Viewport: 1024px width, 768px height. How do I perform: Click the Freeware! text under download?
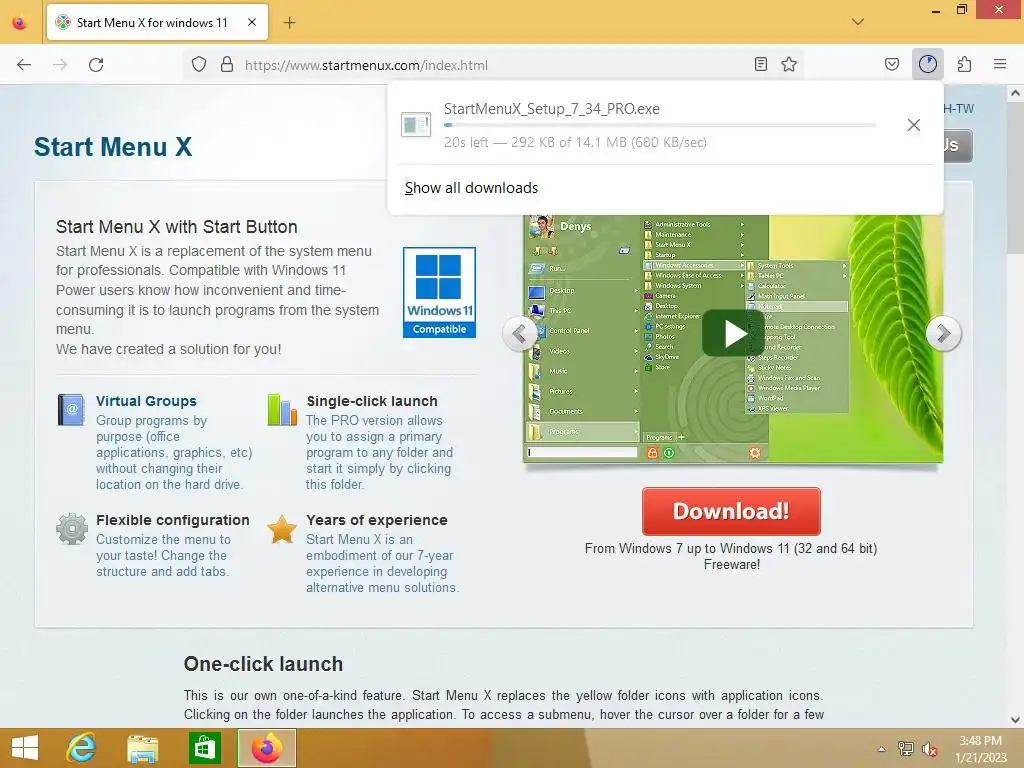coord(731,564)
